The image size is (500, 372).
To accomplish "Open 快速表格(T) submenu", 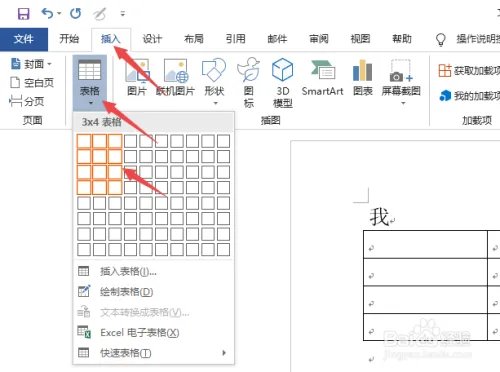I will point(153,353).
